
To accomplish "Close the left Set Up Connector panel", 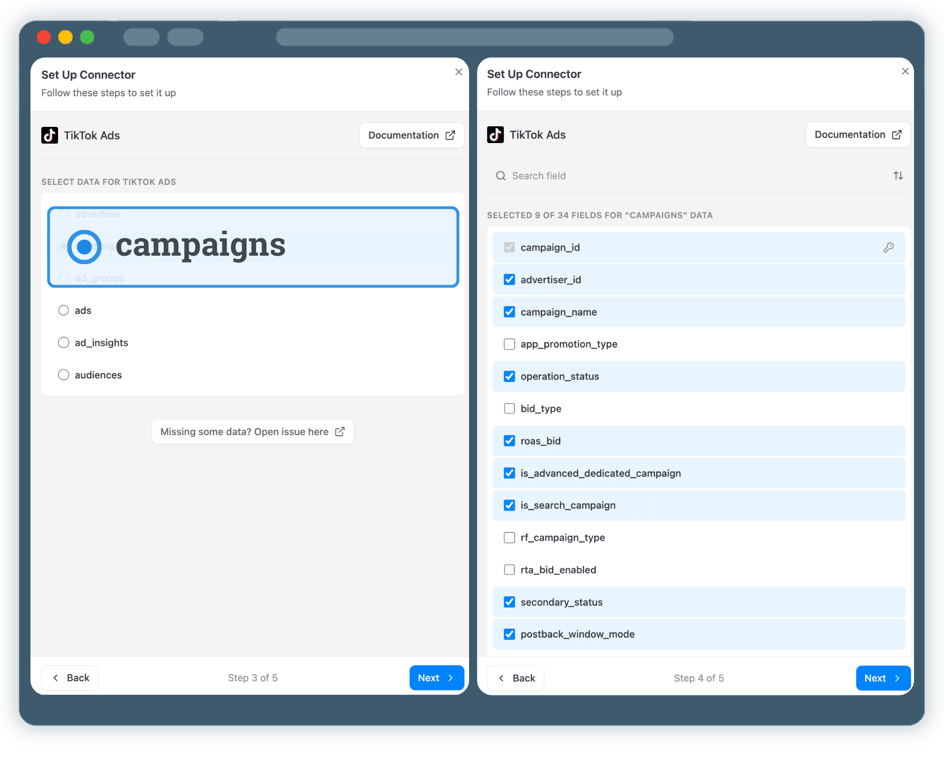I will 458,72.
